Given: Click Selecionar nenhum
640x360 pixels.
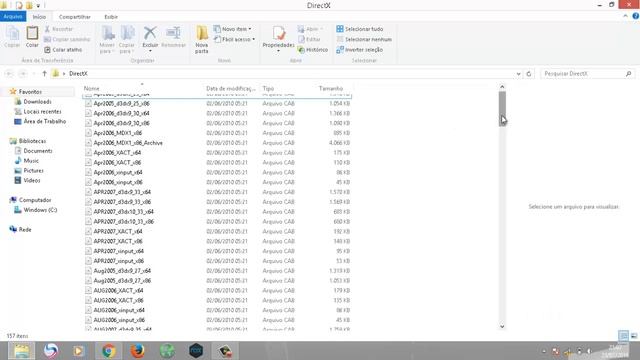Looking at the screenshot, I should click(364, 39).
